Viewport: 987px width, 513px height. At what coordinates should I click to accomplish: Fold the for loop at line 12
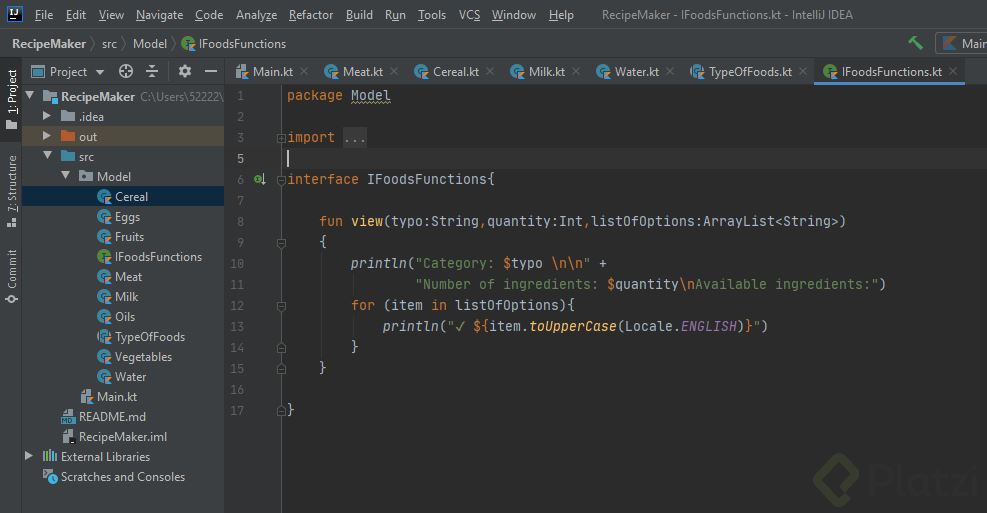(x=281, y=306)
